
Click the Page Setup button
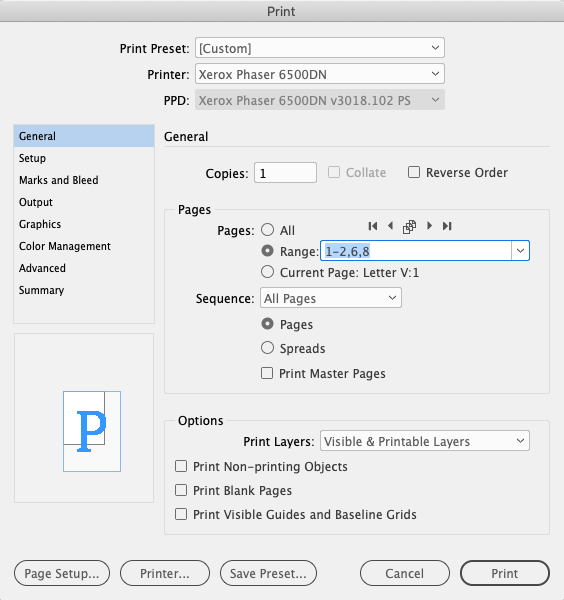tap(62, 573)
